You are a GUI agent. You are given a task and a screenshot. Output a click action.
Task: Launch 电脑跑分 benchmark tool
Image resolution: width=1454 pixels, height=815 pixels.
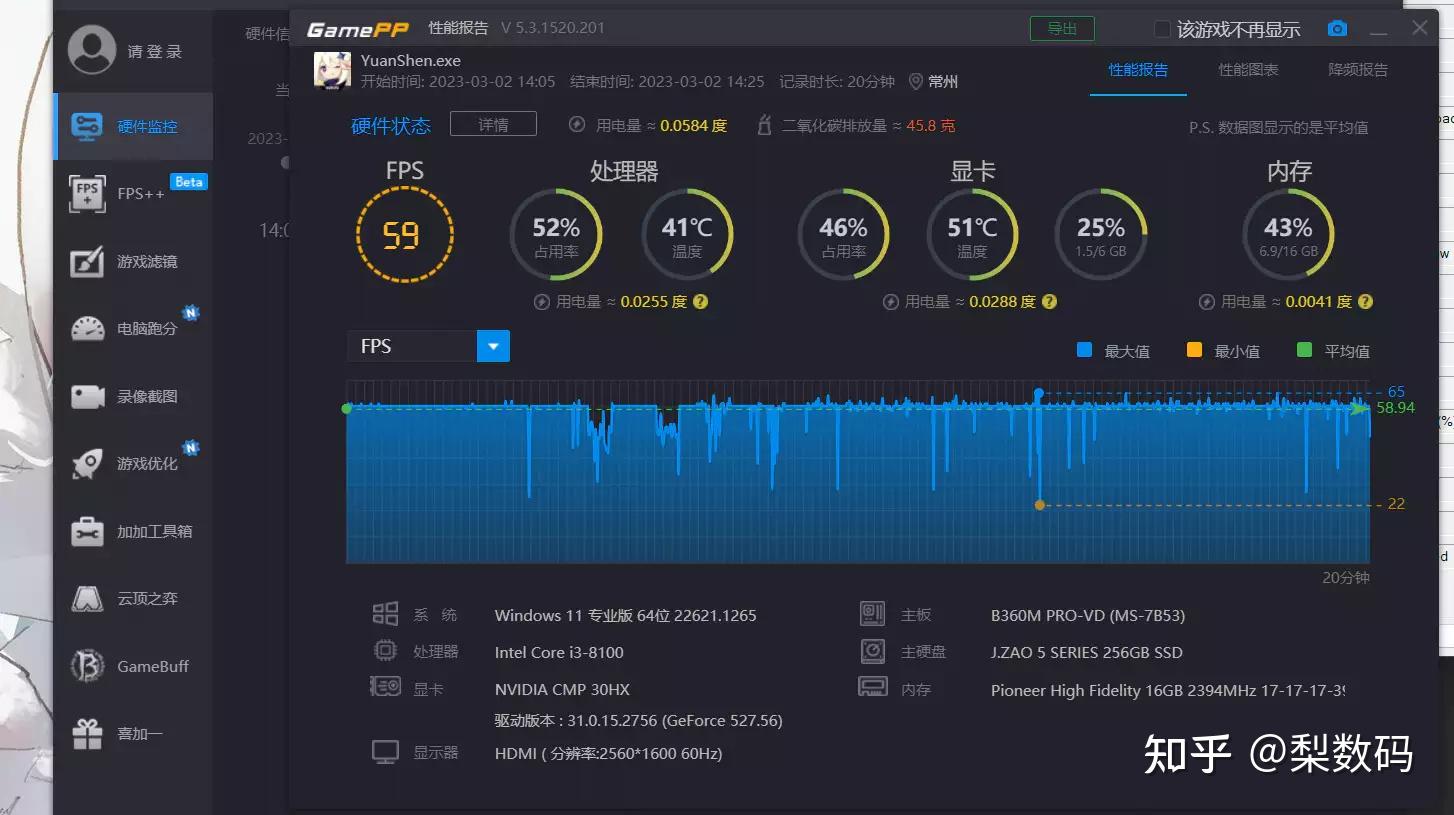pos(133,328)
